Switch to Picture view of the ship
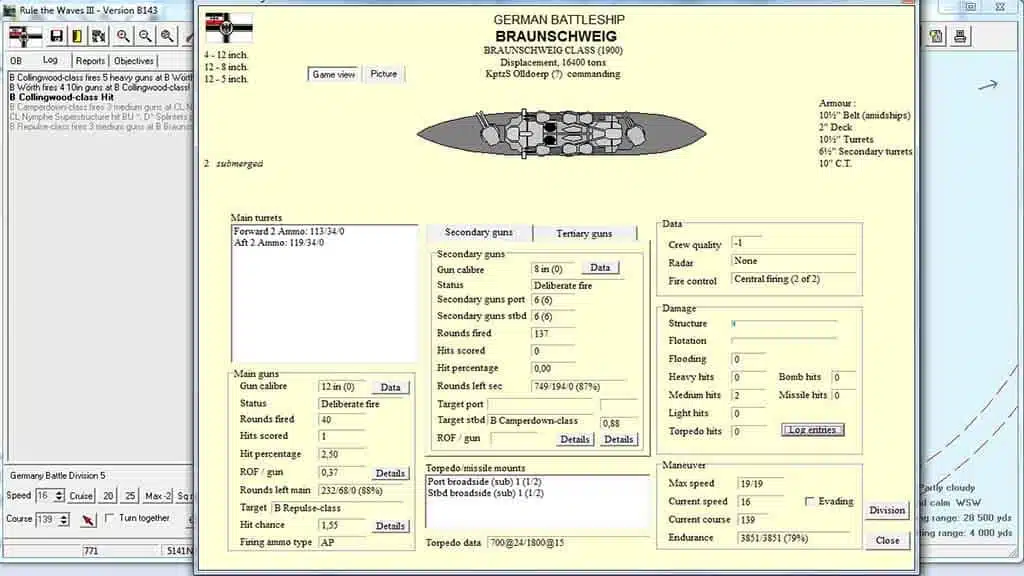The image size is (1024, 576). click(383, 74)
